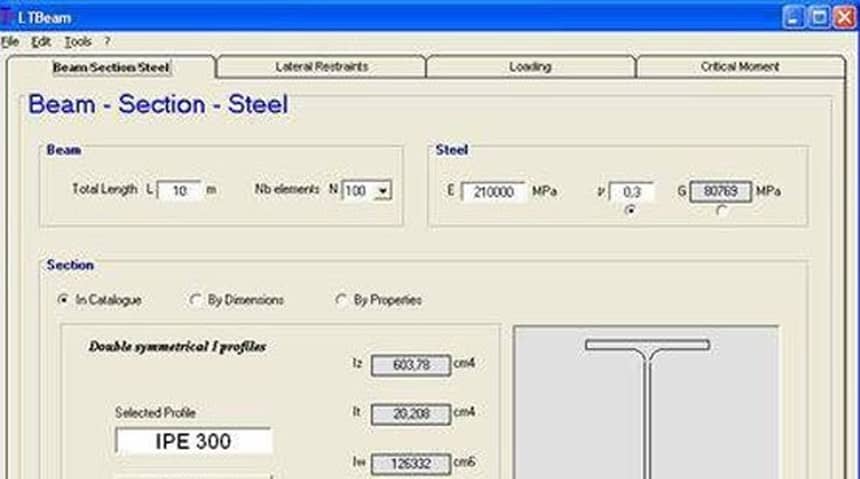Select radio button under G value
The width and height of the screenshot is (860, 479).
pyautogui.click(x=721, y=210)
